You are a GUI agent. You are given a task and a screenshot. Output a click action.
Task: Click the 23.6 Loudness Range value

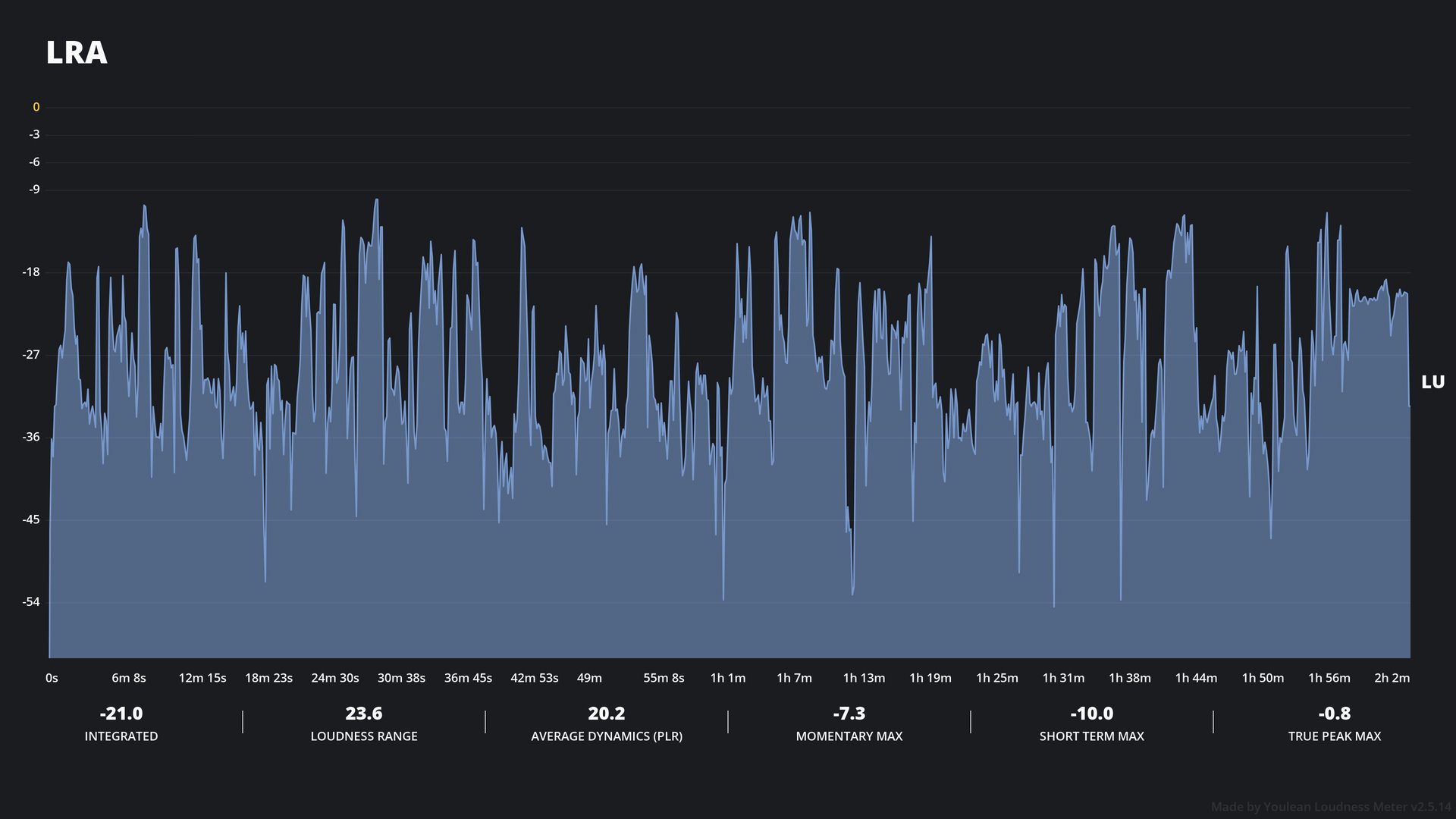(x=364, y=714)
